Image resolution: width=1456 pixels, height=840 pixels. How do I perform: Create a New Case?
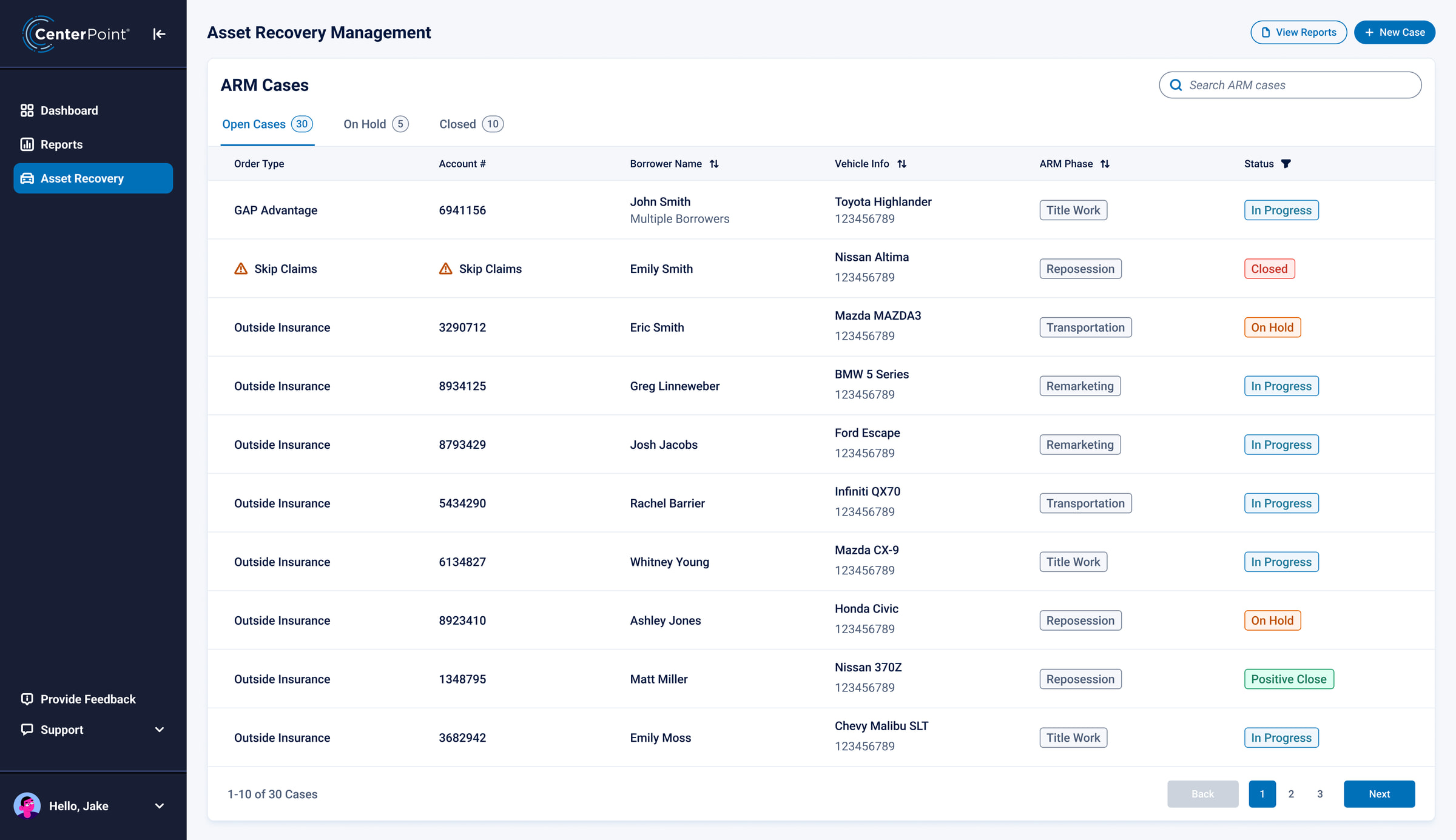pos(1394,32)
